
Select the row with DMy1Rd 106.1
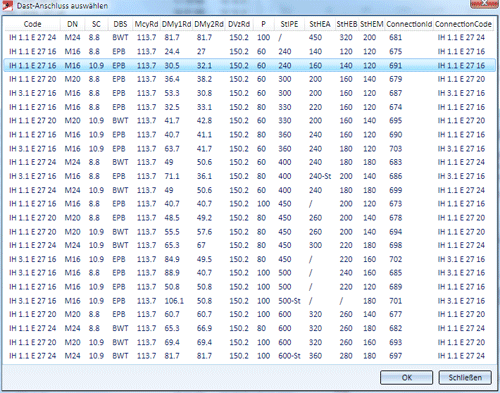pyautogui.click(x=249, y=301)
